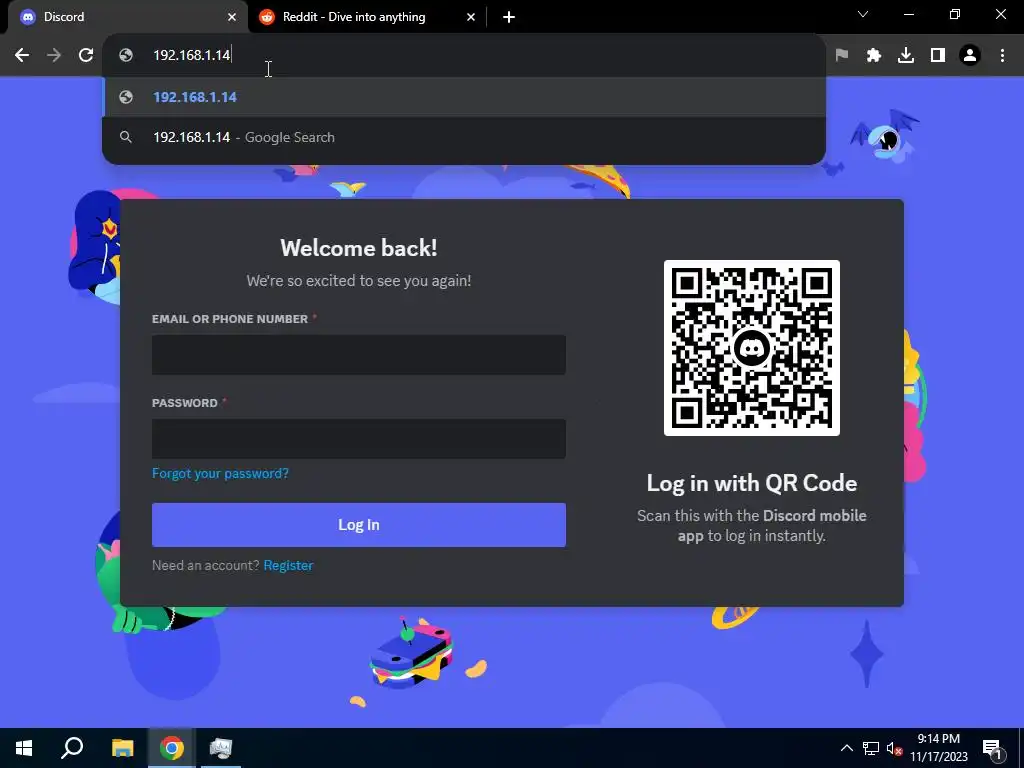Open the Windows Start menu

pyautogui.click(x=24, y=748)
